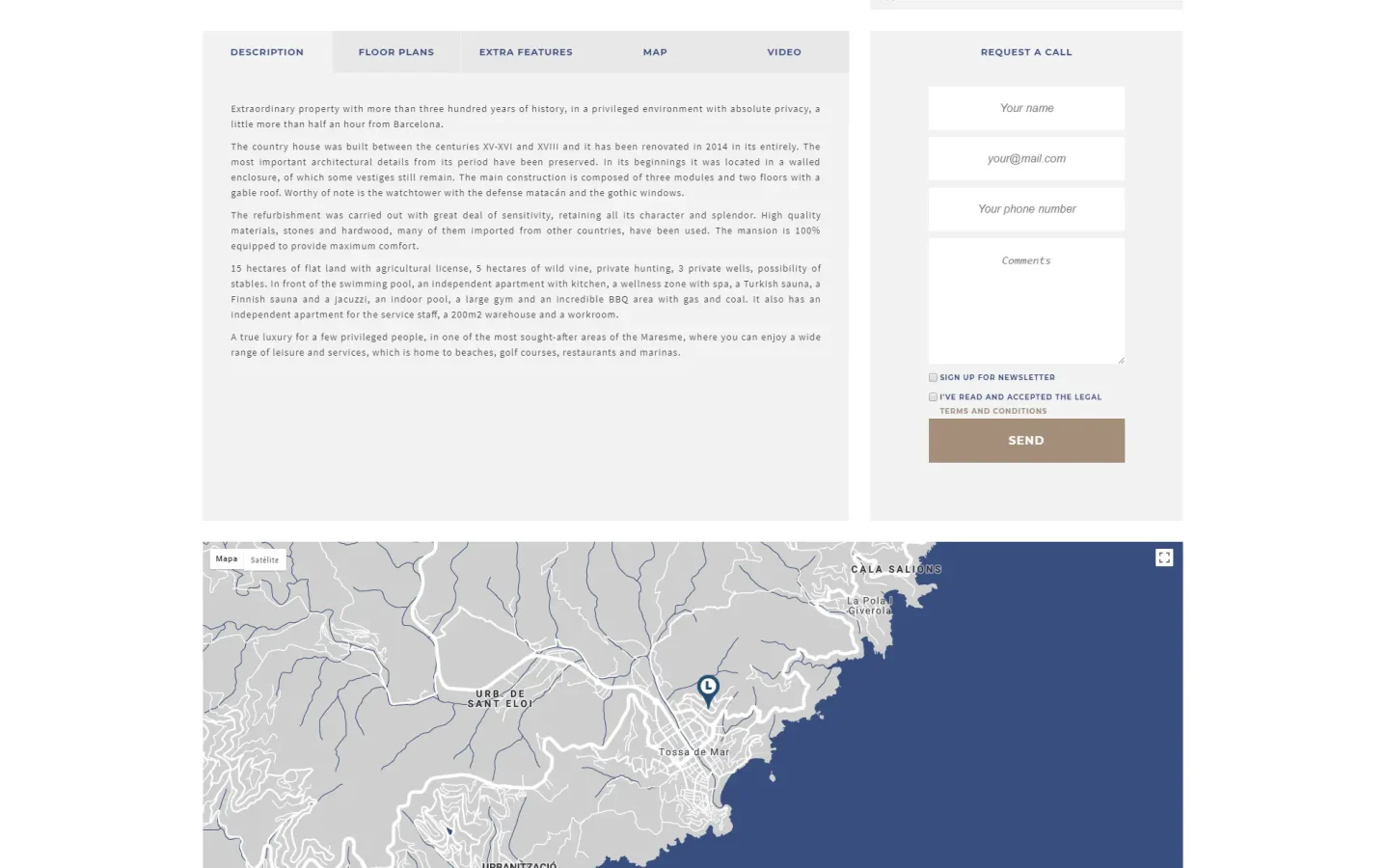Accept the legal terms checkbox
This screenshot has height=868, width=1386.
(x=933, y=396)
